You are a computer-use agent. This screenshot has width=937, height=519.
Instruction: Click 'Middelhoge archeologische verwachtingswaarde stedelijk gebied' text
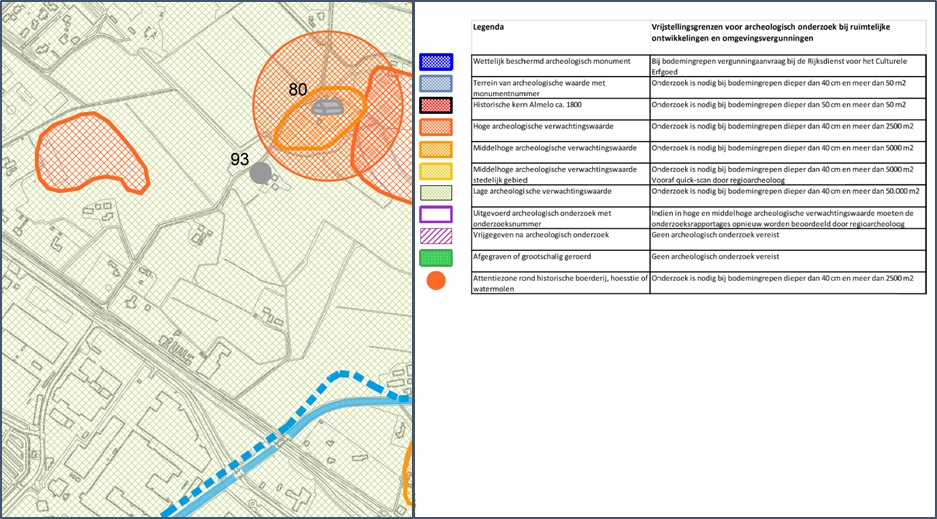(x=555, y=174)
